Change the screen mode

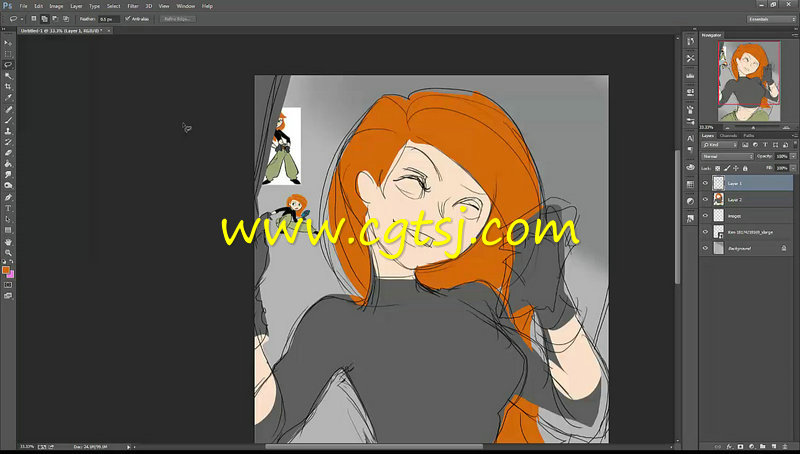click(8, 295)
